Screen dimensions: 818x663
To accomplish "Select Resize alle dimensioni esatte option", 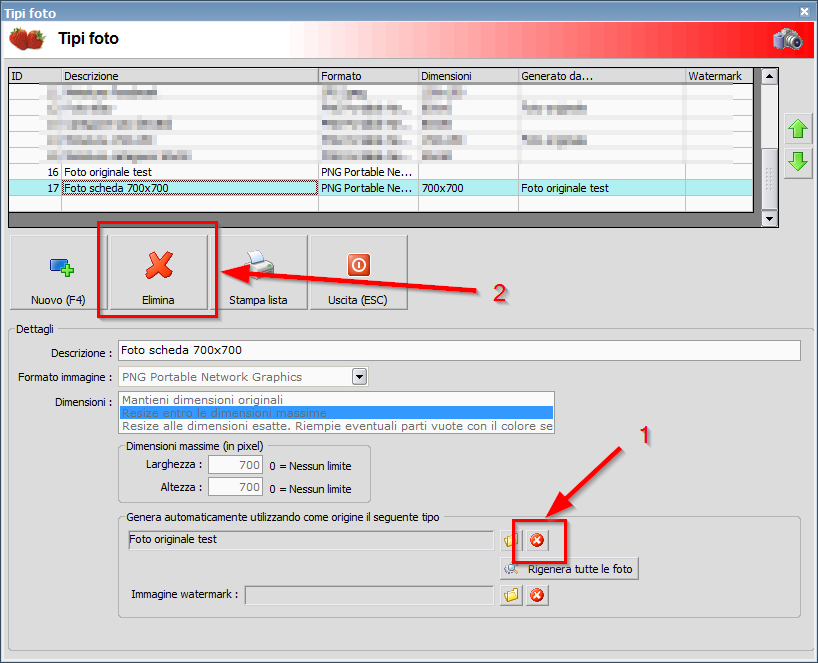I will pos(336,426).
